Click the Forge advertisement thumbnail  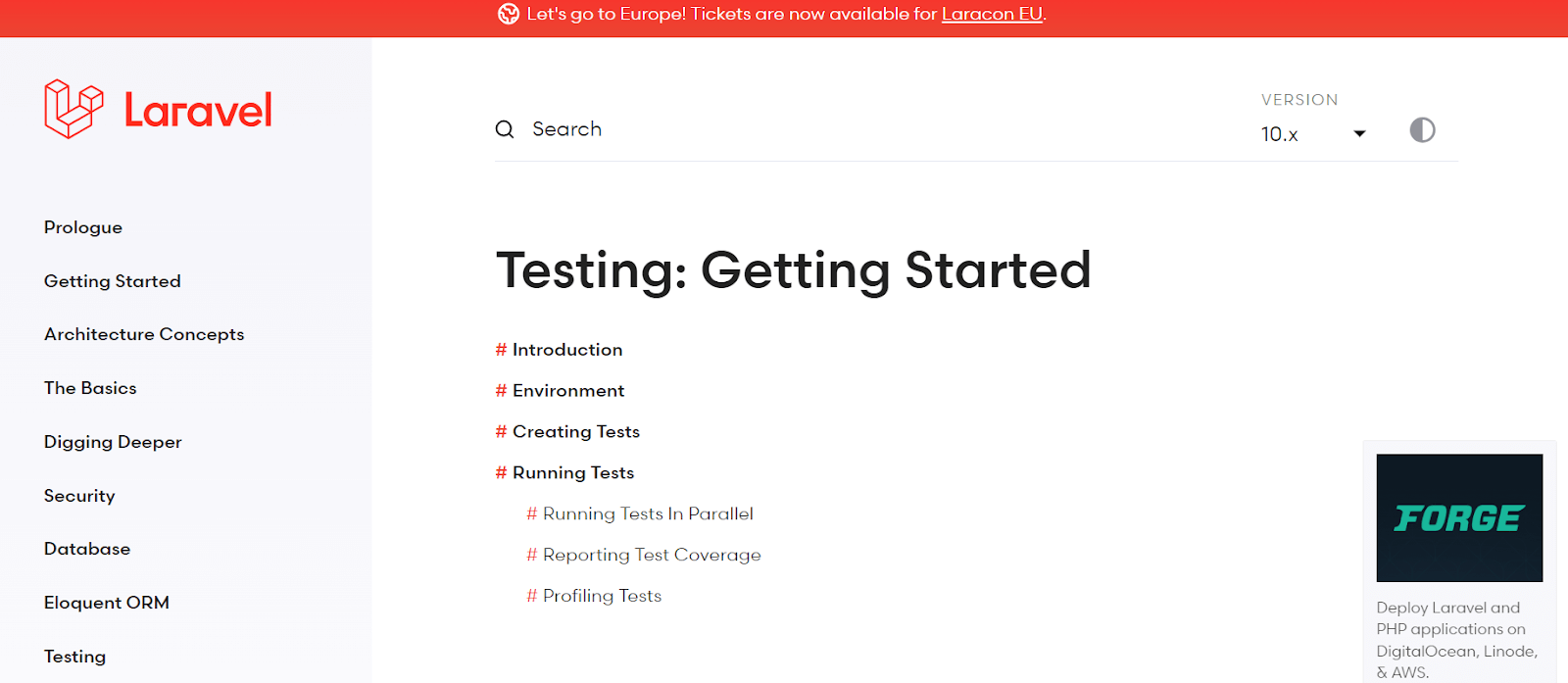pos(1458,517)
